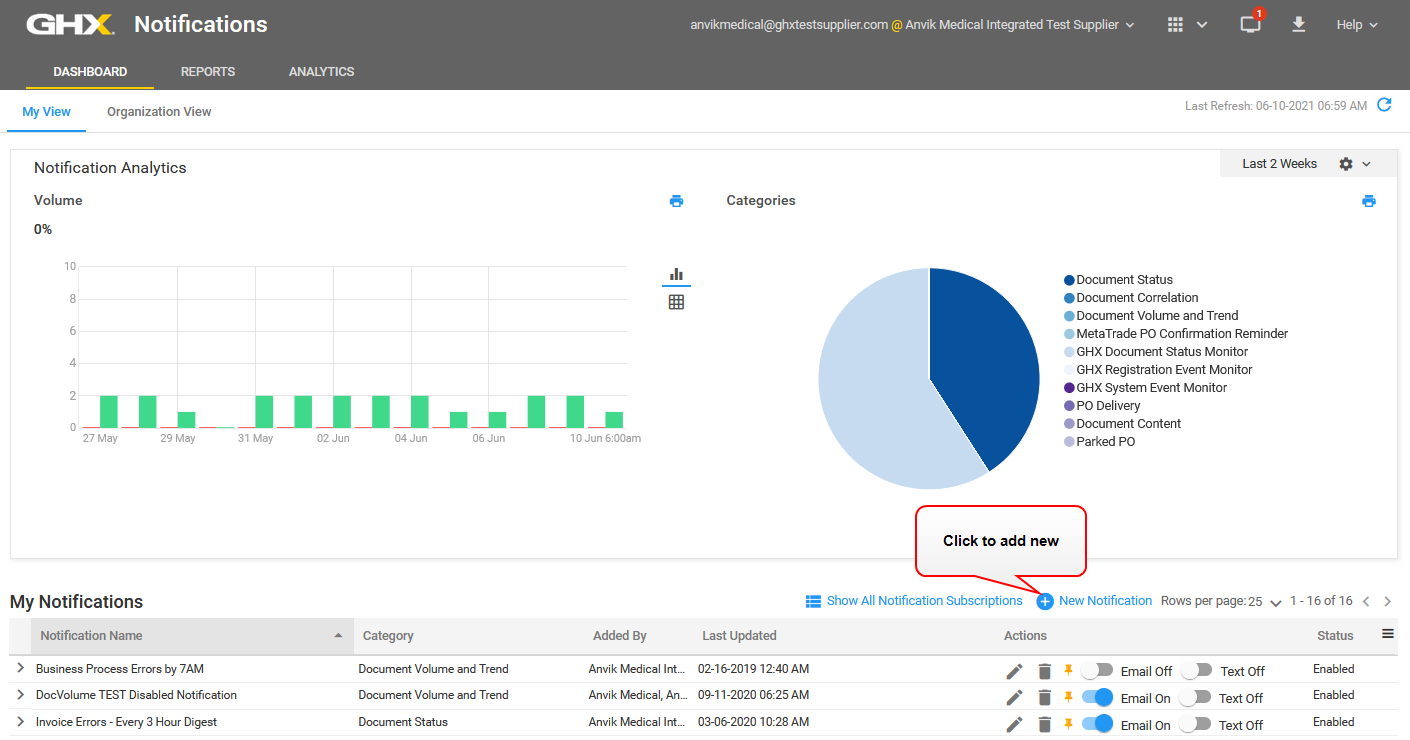The width and height of the screenshot is (1410, 740).
Task: Open dropdown arrow beside analytics gear
Action: pyautogui.click(x=1367, y=164)
